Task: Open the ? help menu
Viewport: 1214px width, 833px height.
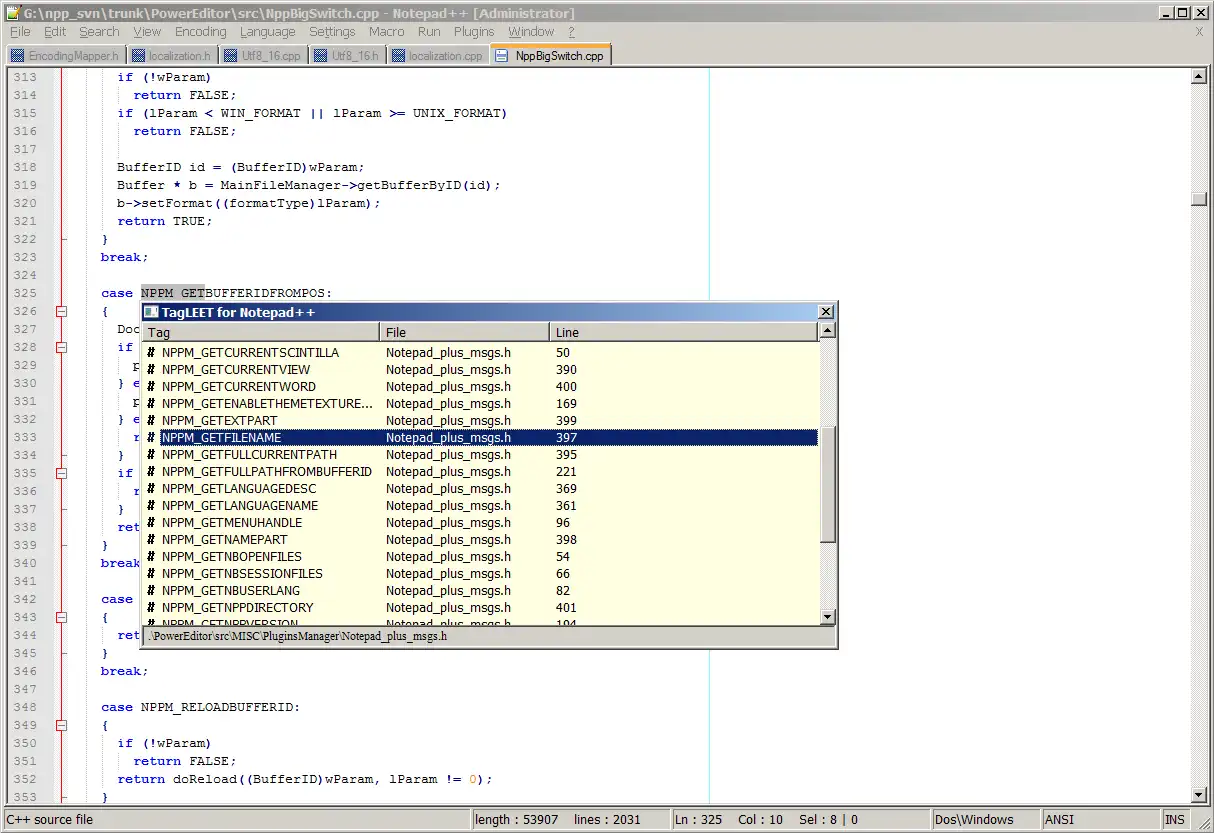Action: coord(572,32)
